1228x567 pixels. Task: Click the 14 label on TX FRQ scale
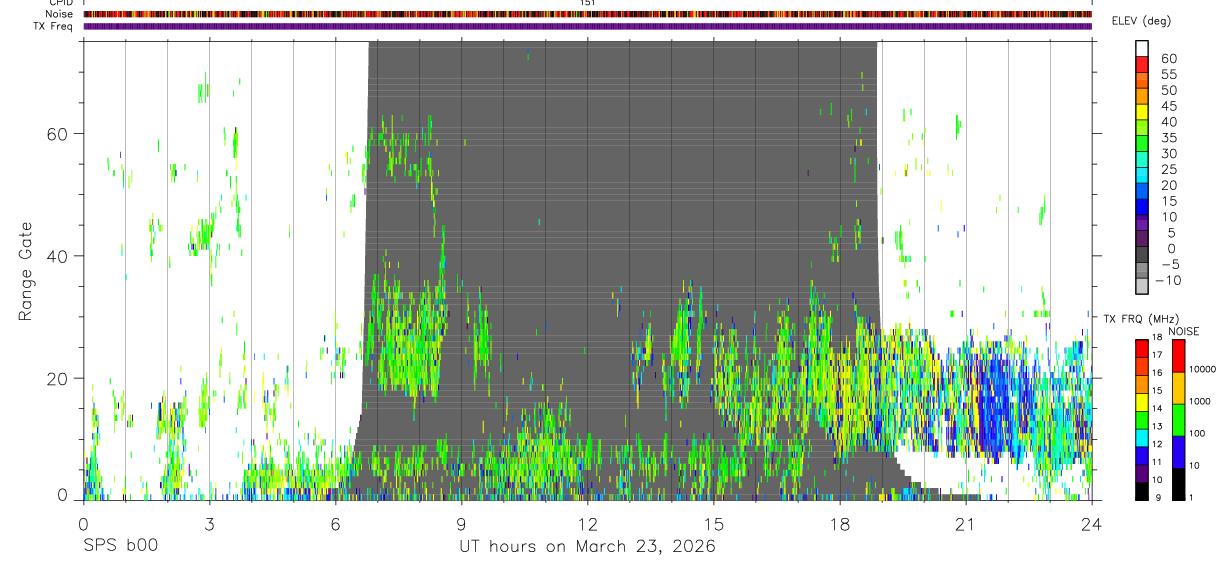(x=1156, y=409)
